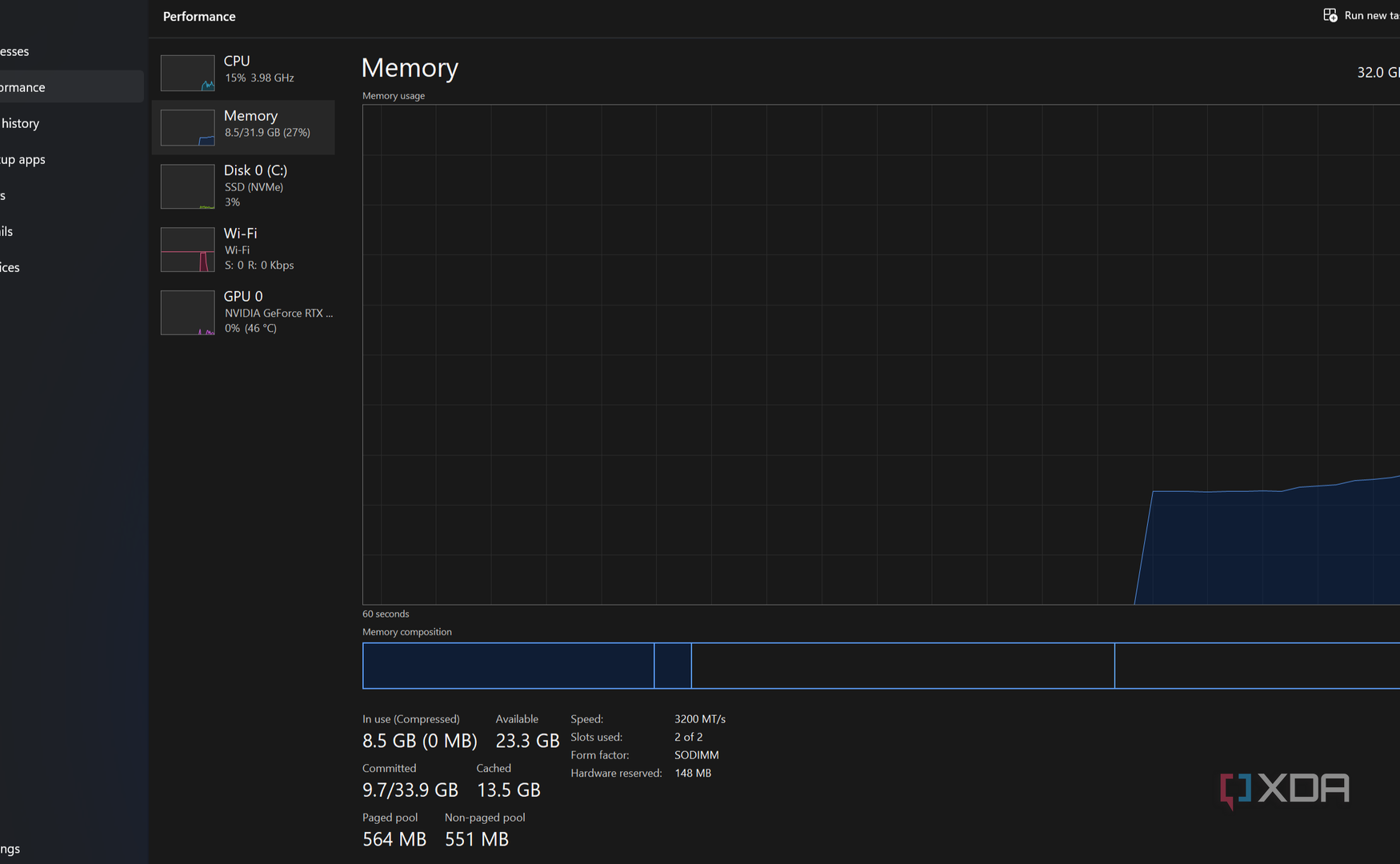Click the 60 seconds graph label
This screenshot has width=1400, height=864.
[x=386, y=614]
